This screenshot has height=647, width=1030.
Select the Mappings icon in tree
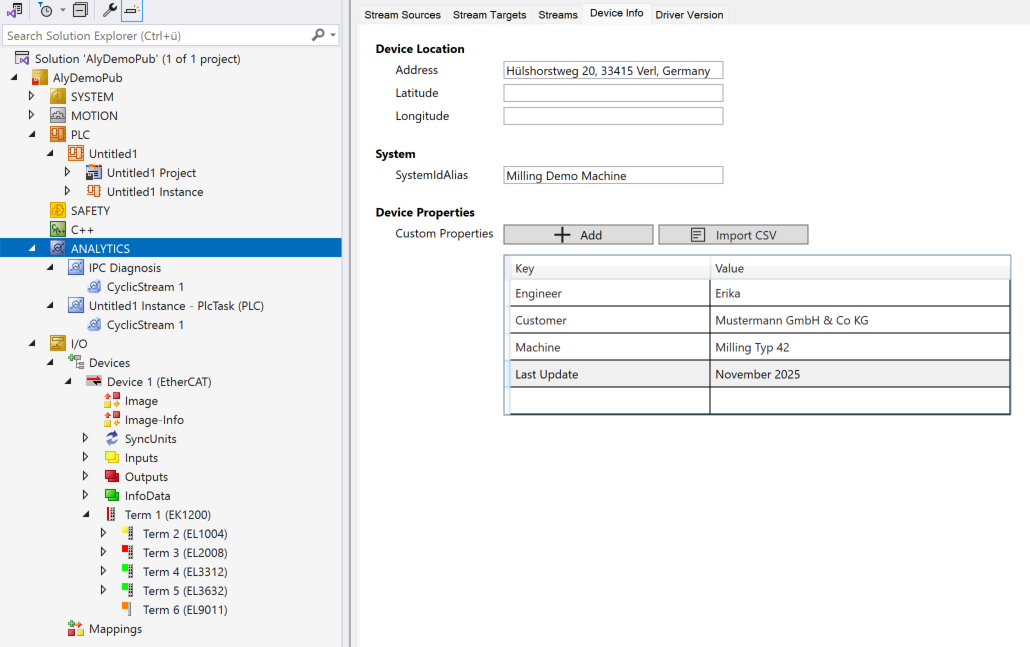pyautogui.click(x=76, y=629)
